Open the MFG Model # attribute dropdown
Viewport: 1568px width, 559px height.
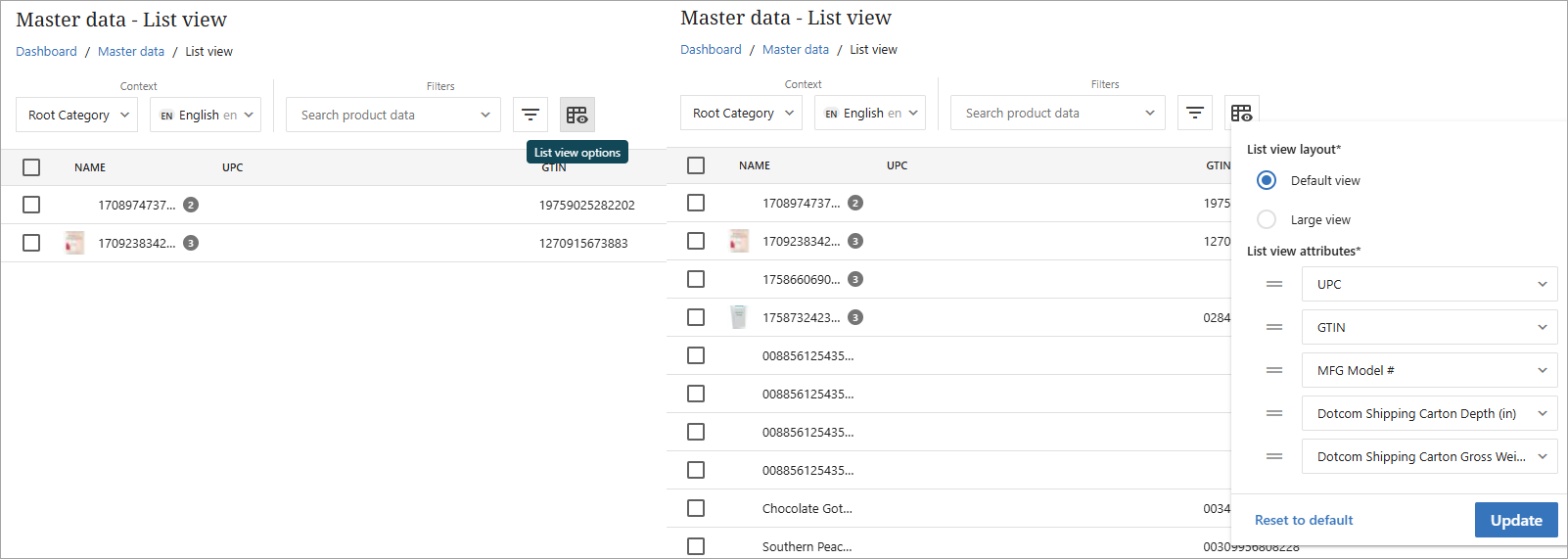pos(1429,370)
